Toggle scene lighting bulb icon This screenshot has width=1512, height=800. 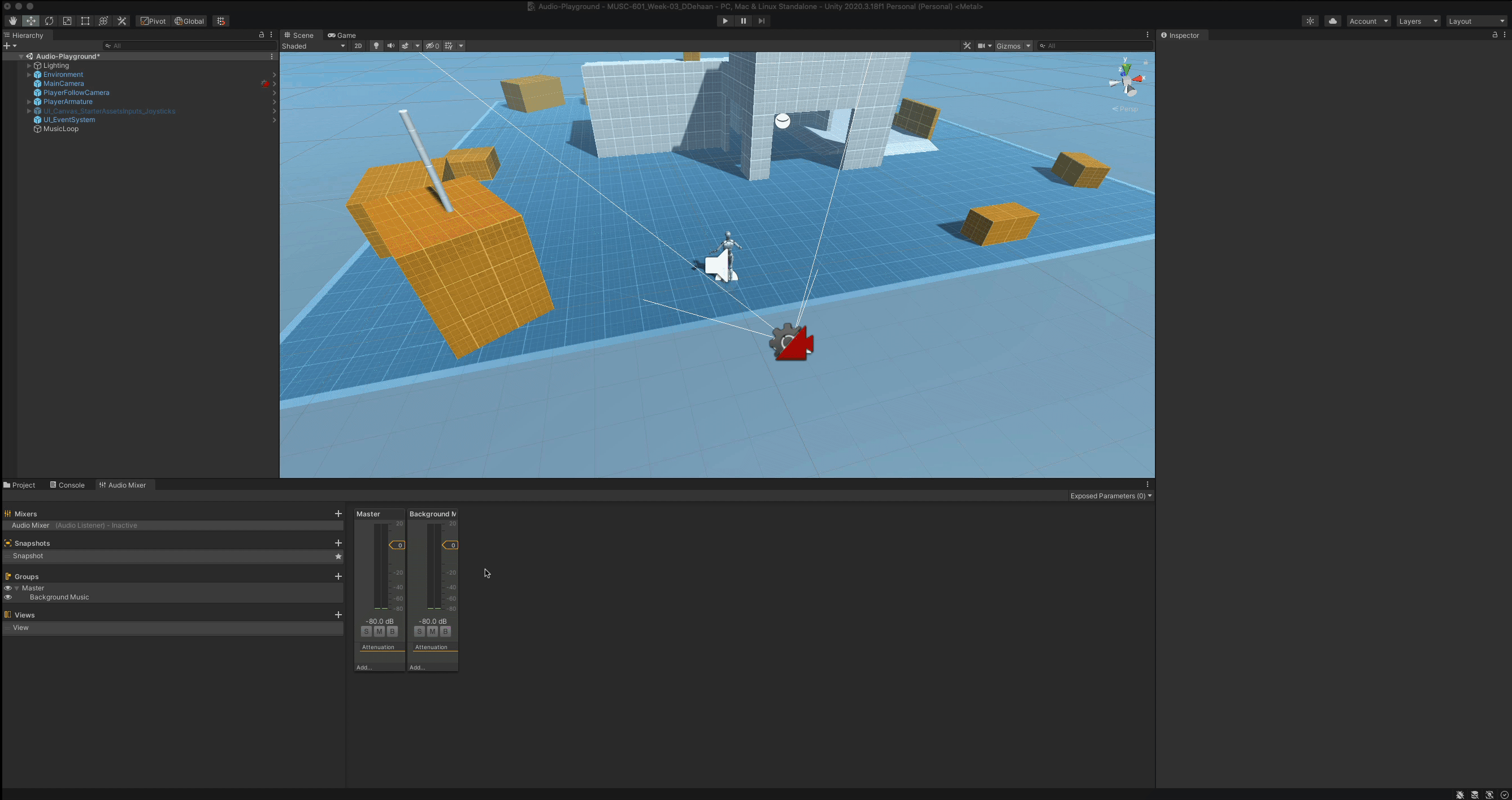click(x=376, y=46)
